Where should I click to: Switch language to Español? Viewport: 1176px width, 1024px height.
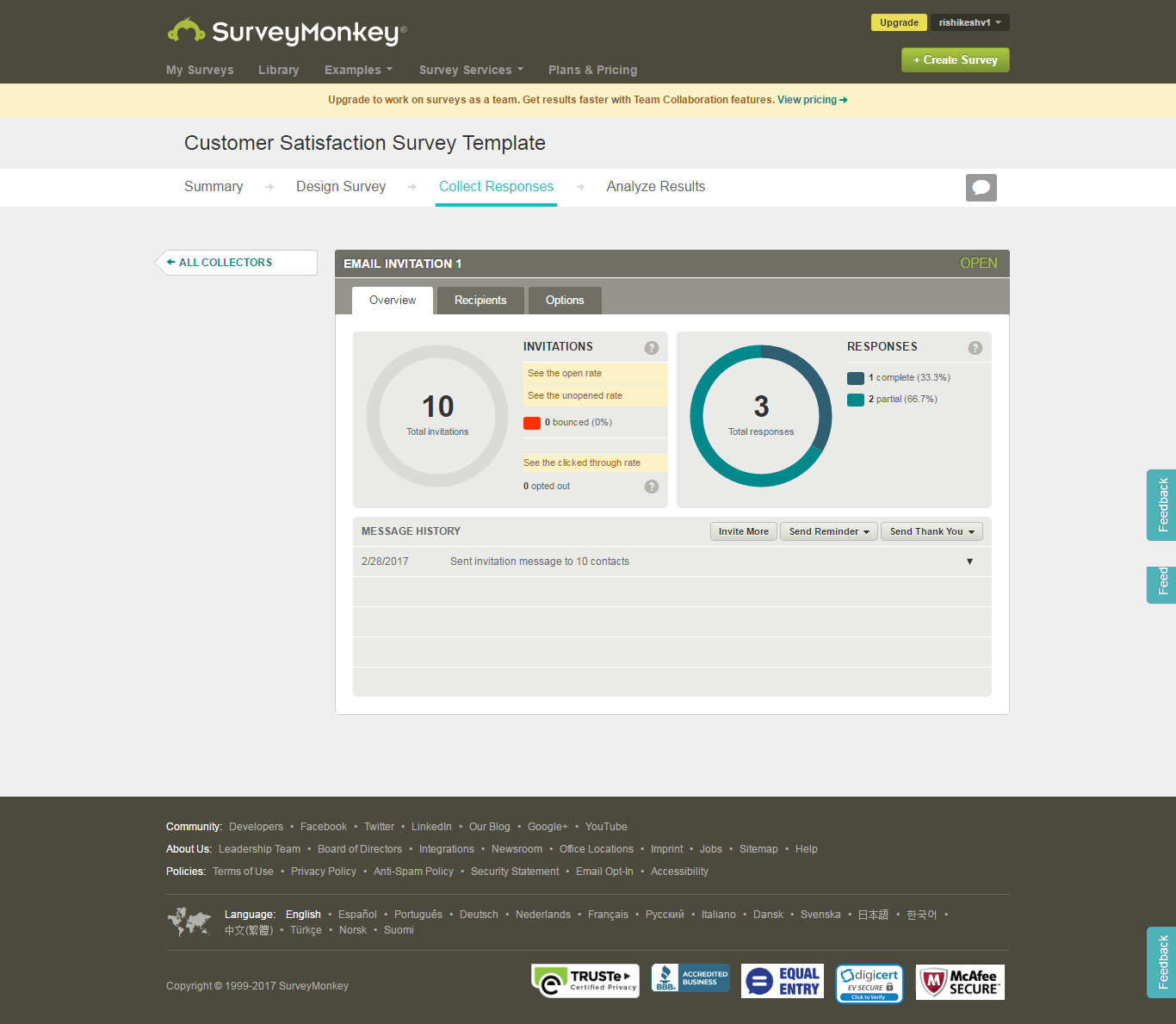click(357, 915)
